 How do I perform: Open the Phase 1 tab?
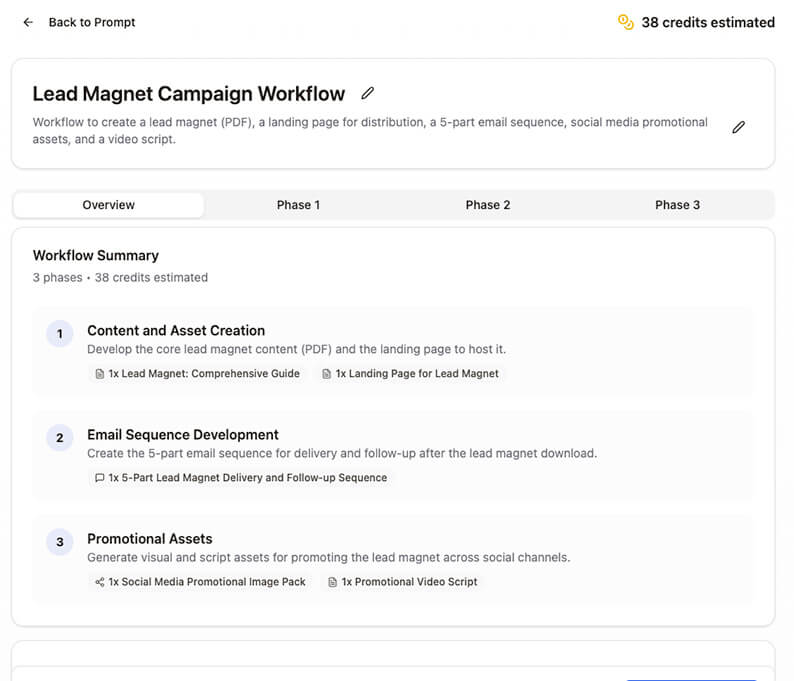pos(298,205)
